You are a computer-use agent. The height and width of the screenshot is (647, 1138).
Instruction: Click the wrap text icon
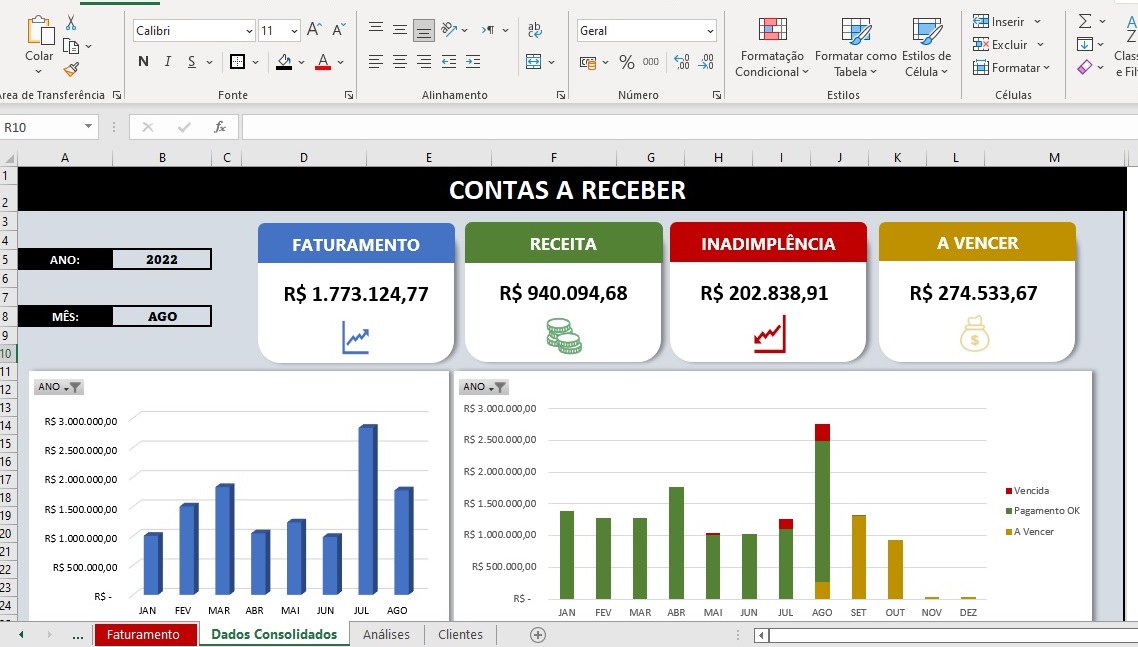point(535,30)
